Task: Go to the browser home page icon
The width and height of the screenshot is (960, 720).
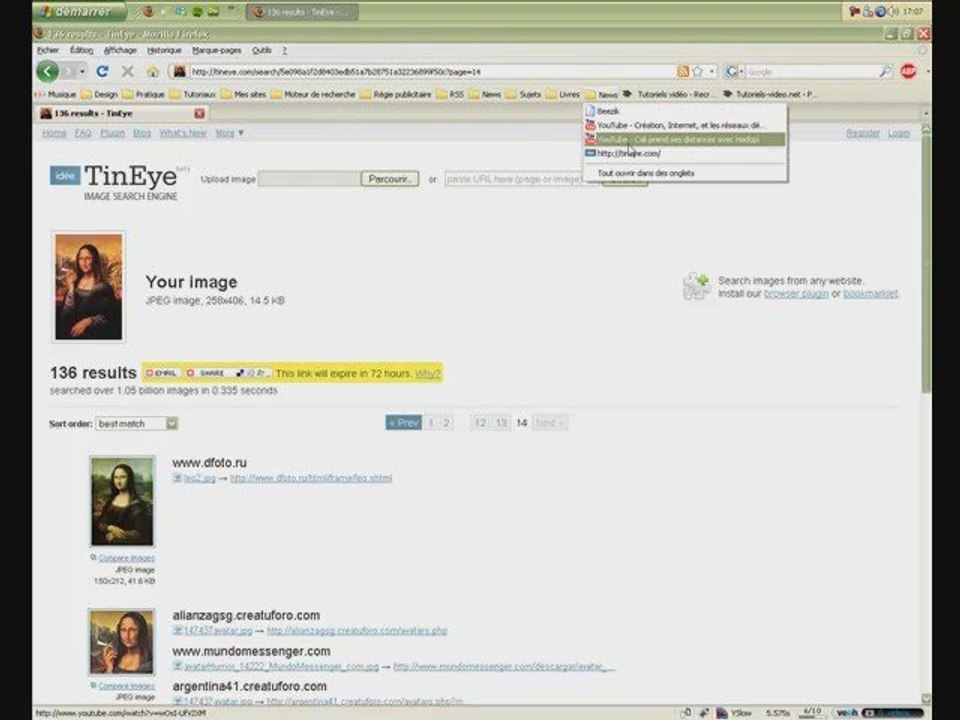Action: pyautogui.click(x=152, y=72)
